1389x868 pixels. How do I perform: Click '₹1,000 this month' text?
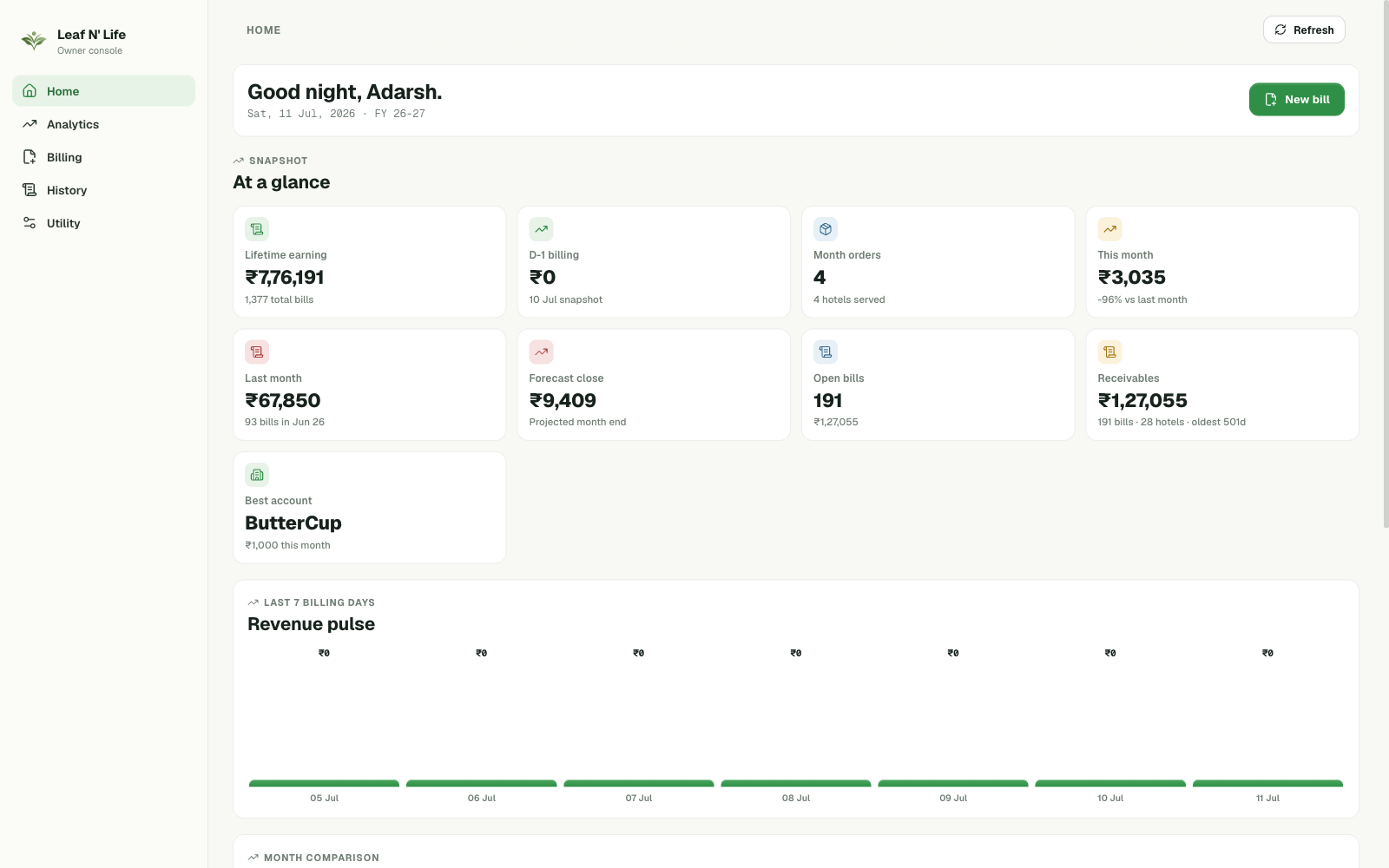click(287, 545)
